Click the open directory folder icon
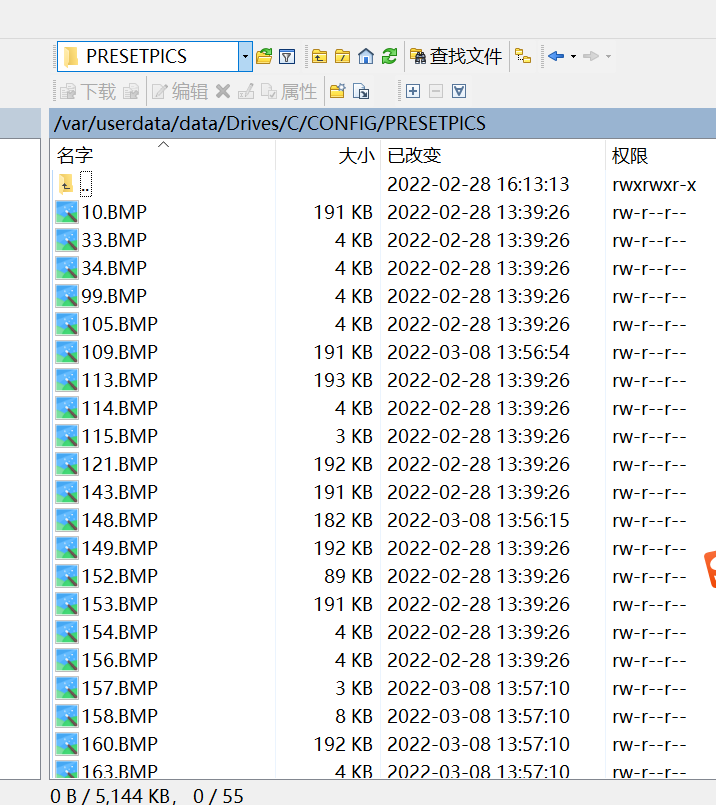The width and height of the screenshot is (716, 805). click(264, 57)
